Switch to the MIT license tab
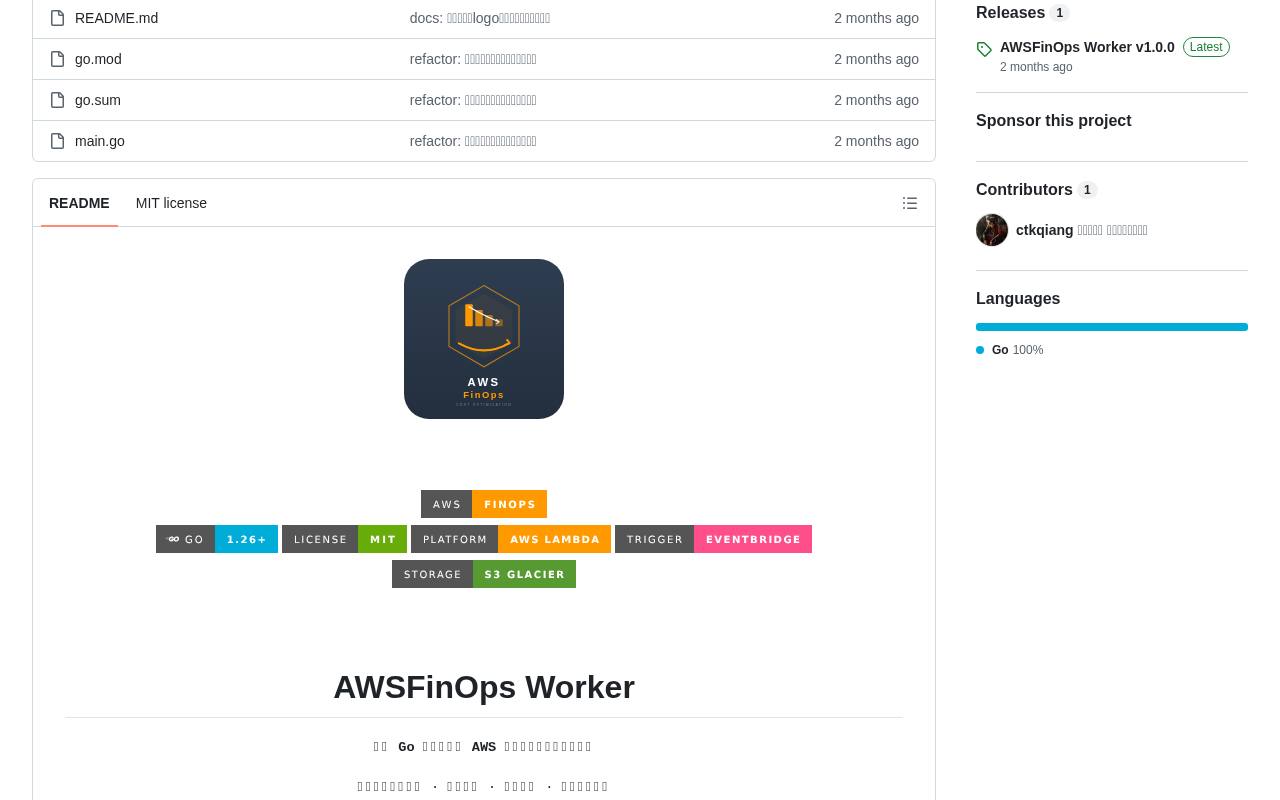 (171, 203)
